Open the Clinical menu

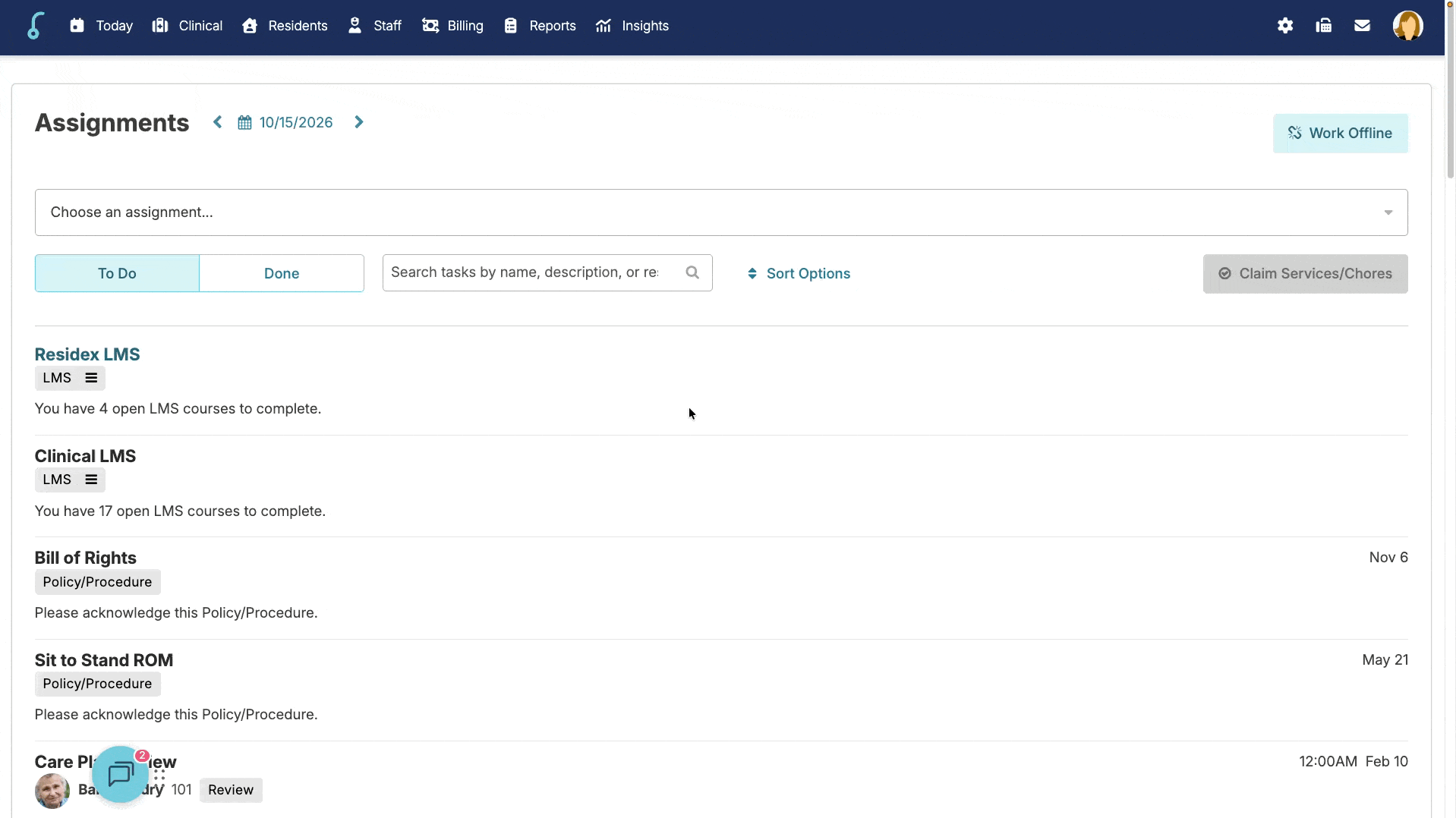coord(187,26)
